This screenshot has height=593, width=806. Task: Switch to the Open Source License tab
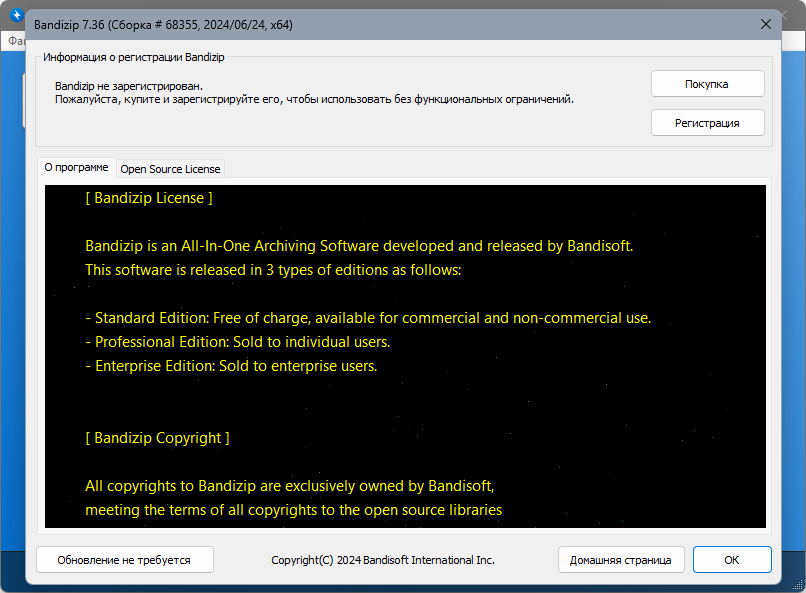[170, 169]
